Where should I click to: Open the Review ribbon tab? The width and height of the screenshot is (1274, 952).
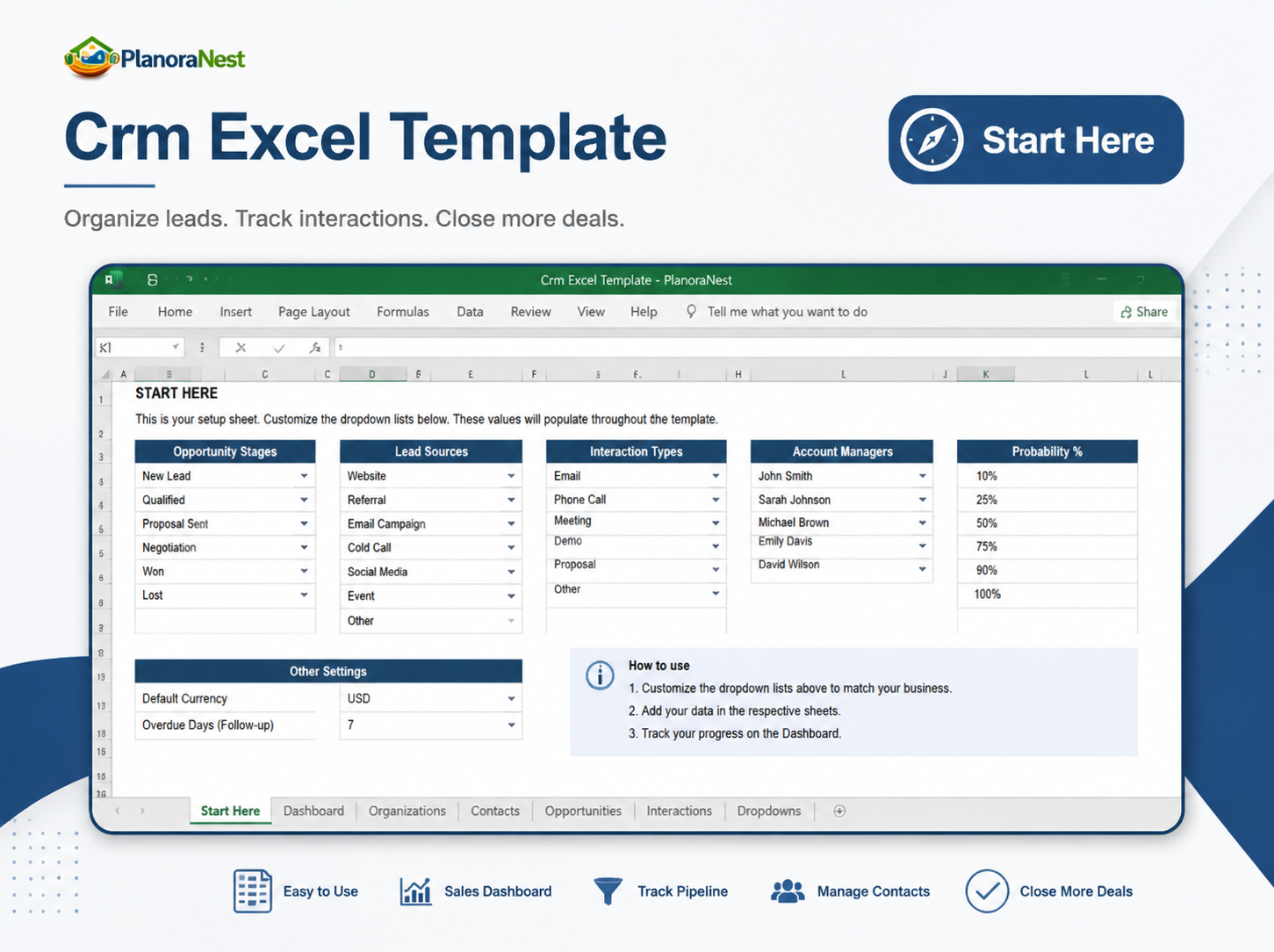(x=531, y=312)
